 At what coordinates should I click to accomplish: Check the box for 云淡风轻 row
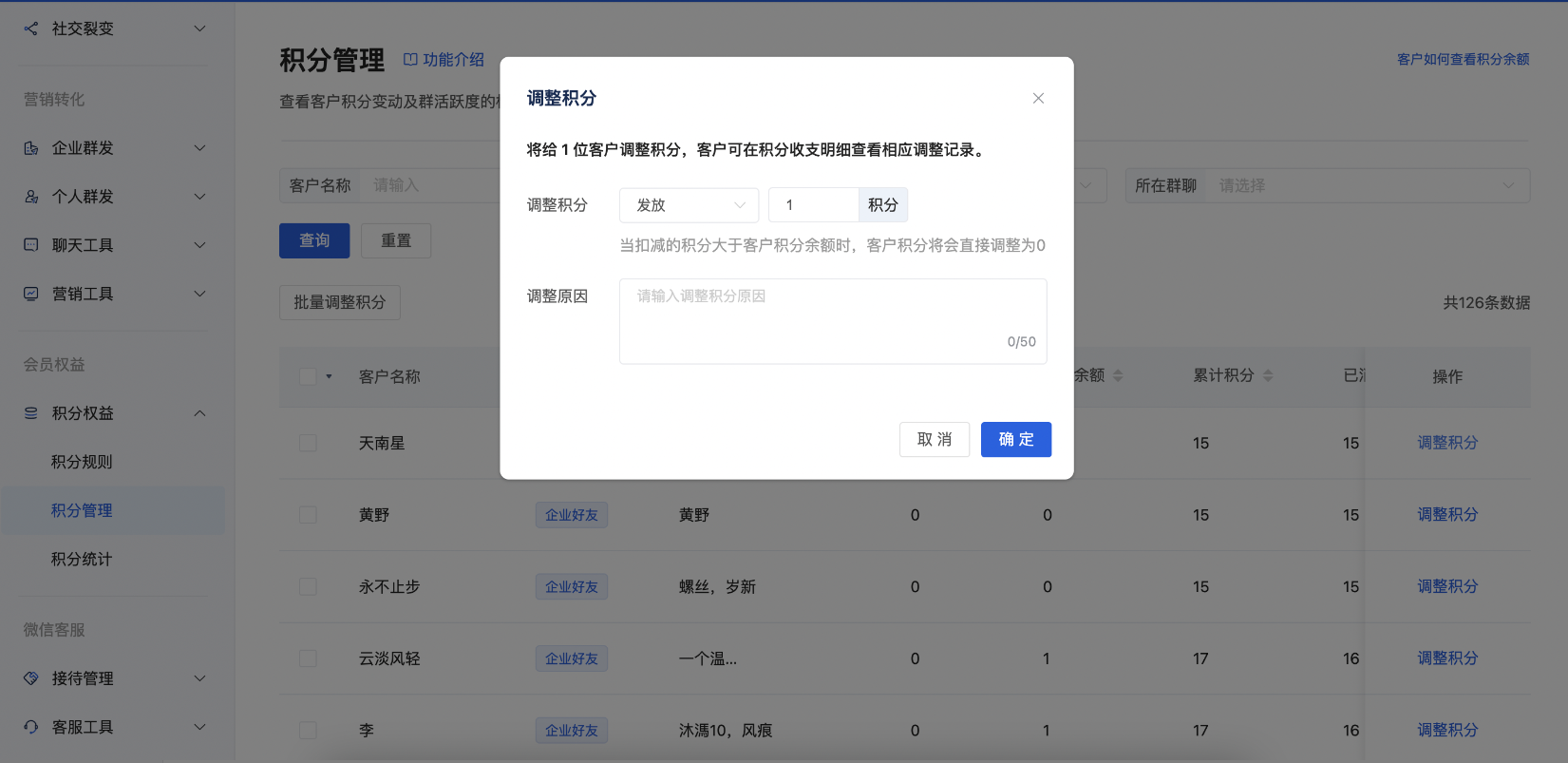[x=308, y=658]
